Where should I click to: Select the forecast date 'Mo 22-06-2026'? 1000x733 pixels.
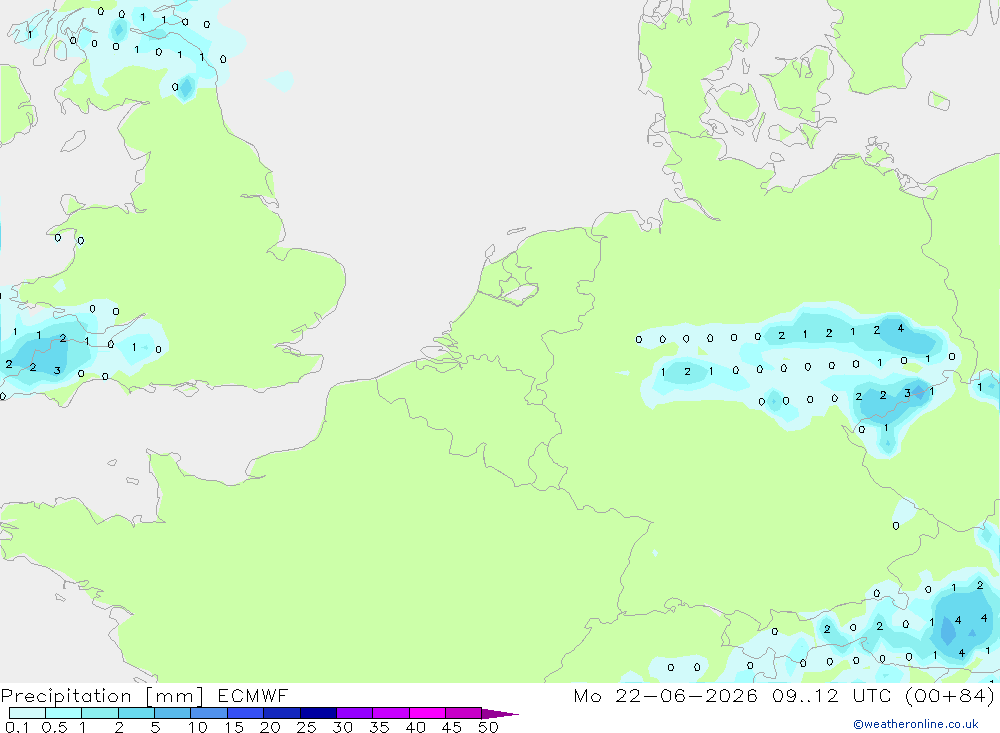[666, 695]
